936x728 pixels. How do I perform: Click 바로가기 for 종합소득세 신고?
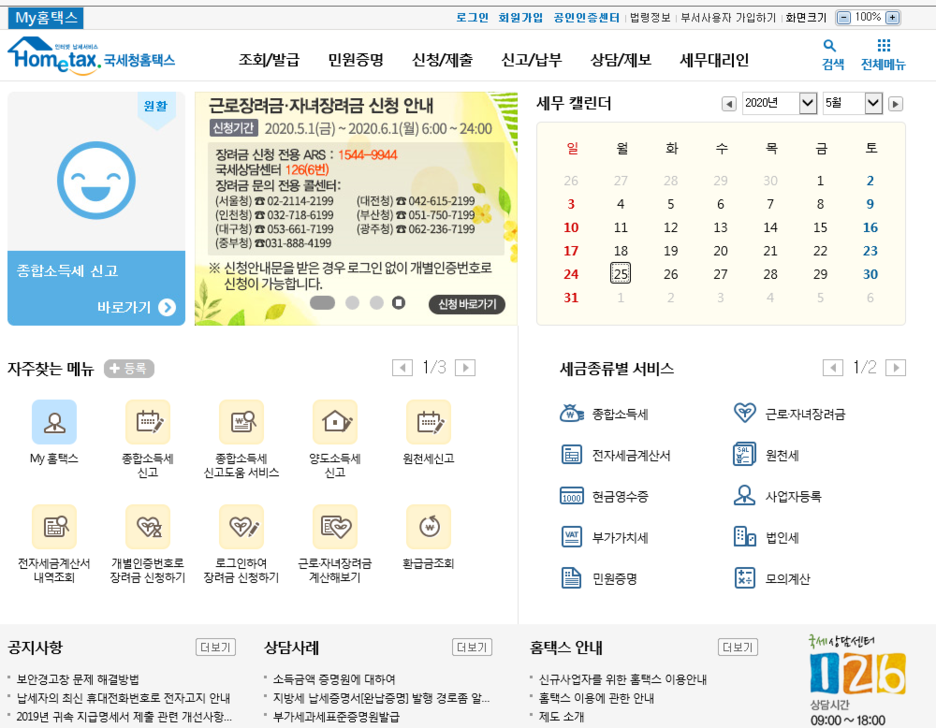point(136,307)
